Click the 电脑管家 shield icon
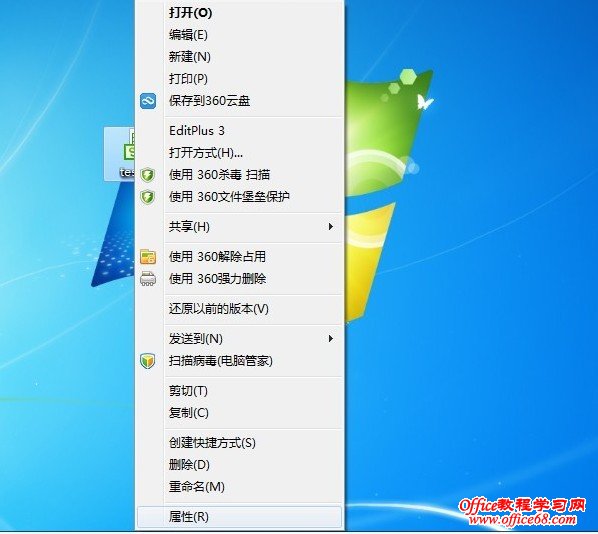 [148, 361]
